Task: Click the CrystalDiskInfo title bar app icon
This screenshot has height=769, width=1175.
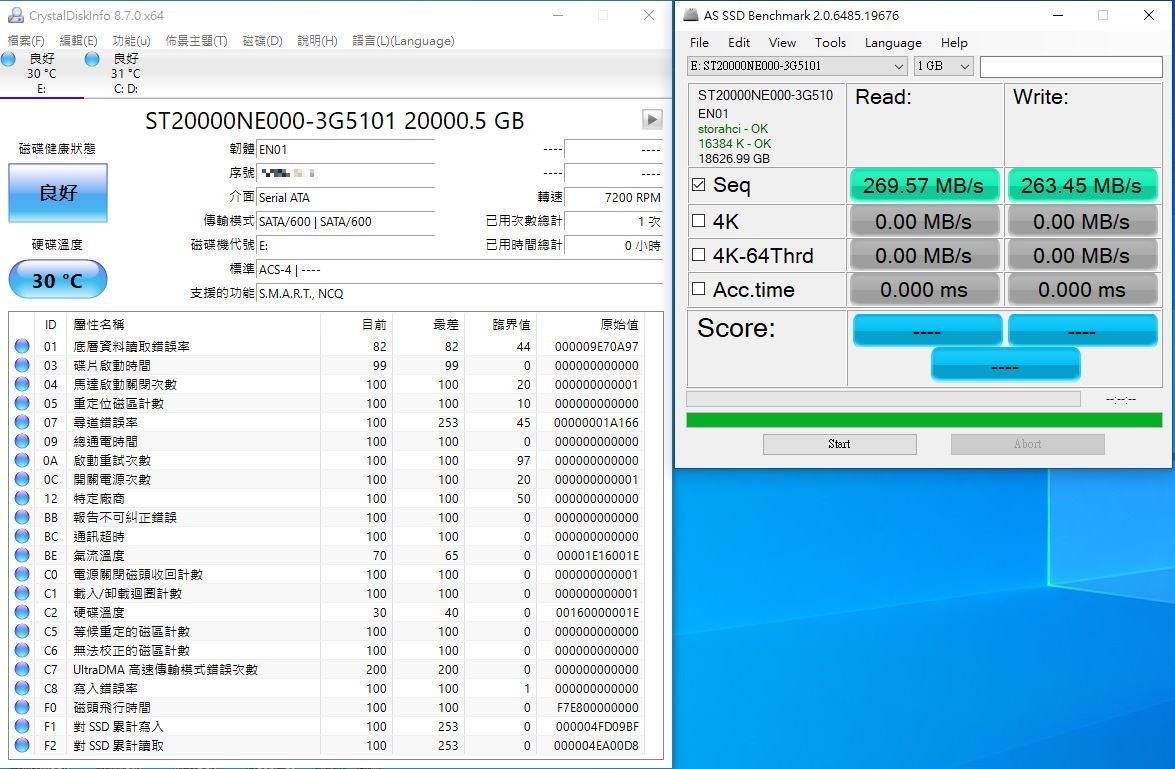Action: click(x=14, y=15)
